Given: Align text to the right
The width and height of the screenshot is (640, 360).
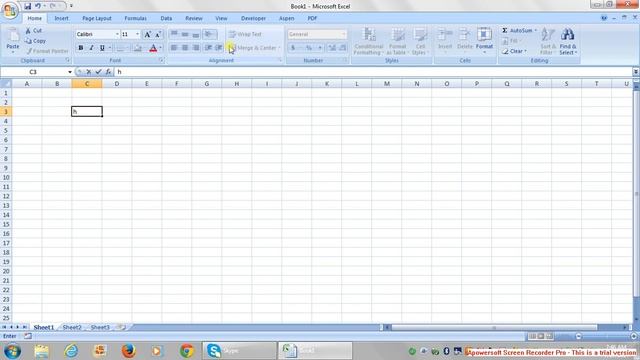Looking at the screenshot, I should 196,48.
